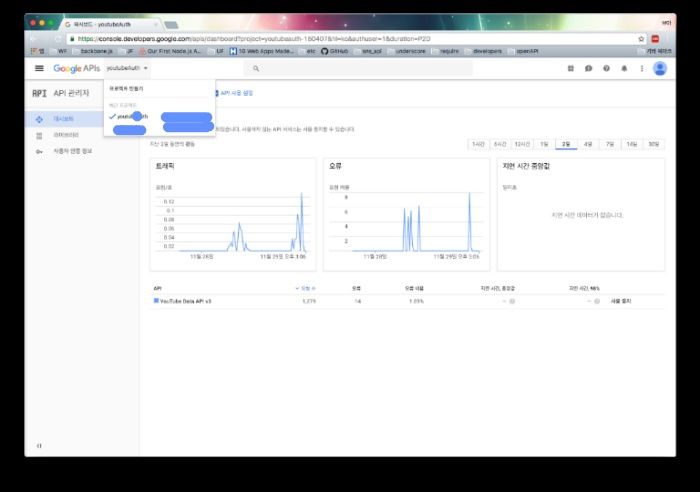This screenshot has height=492, width=700.
Task: Open the require bookmark folder
Action: pyautogui.click(x=446, y=51)
